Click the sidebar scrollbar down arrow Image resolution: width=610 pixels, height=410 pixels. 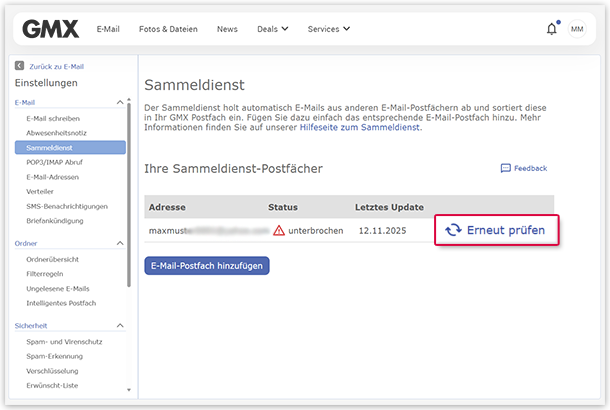click(128, 389)
